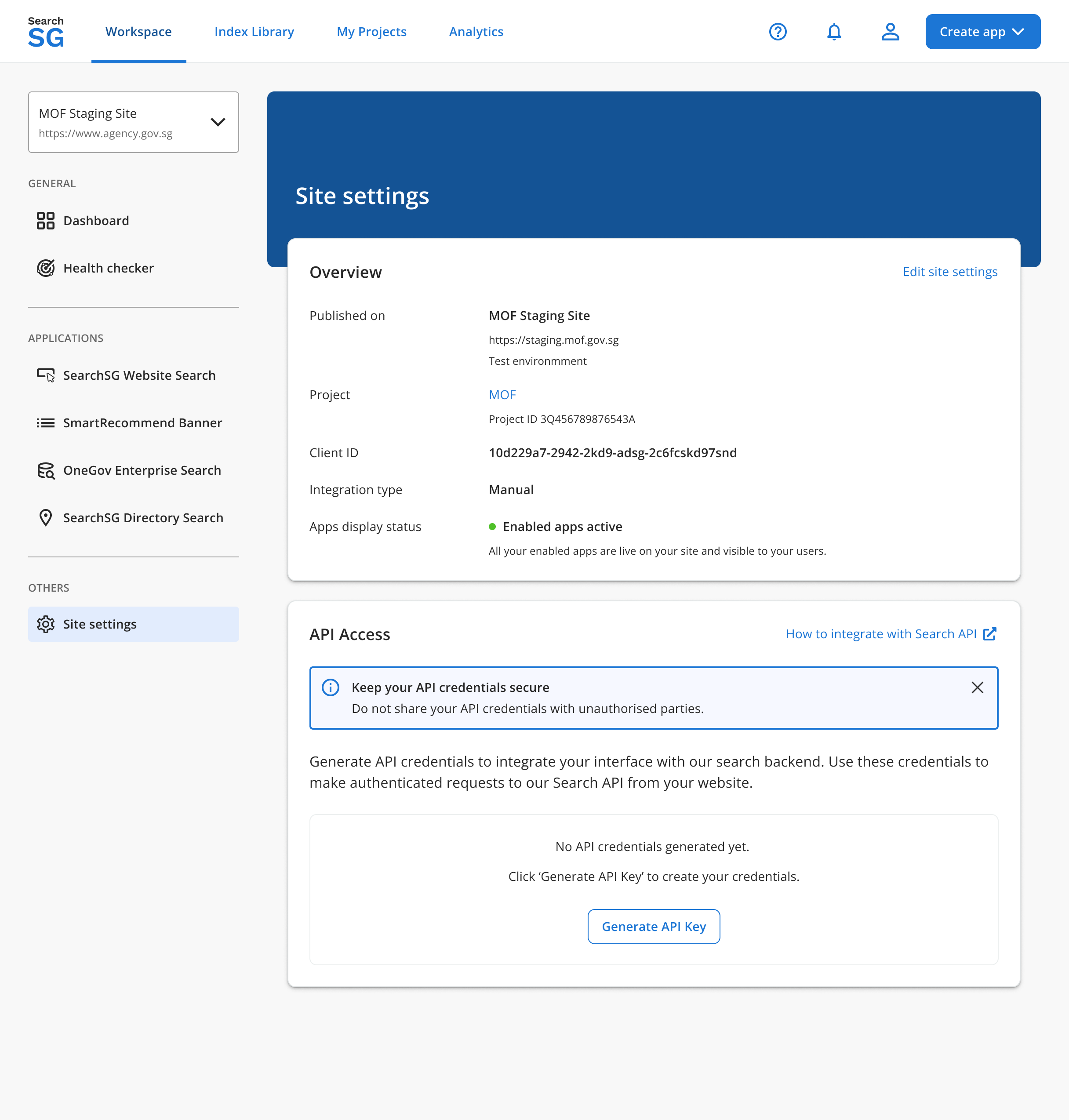
Task: Switch to the Index Library tab
Action: click(x=254, y=31)
